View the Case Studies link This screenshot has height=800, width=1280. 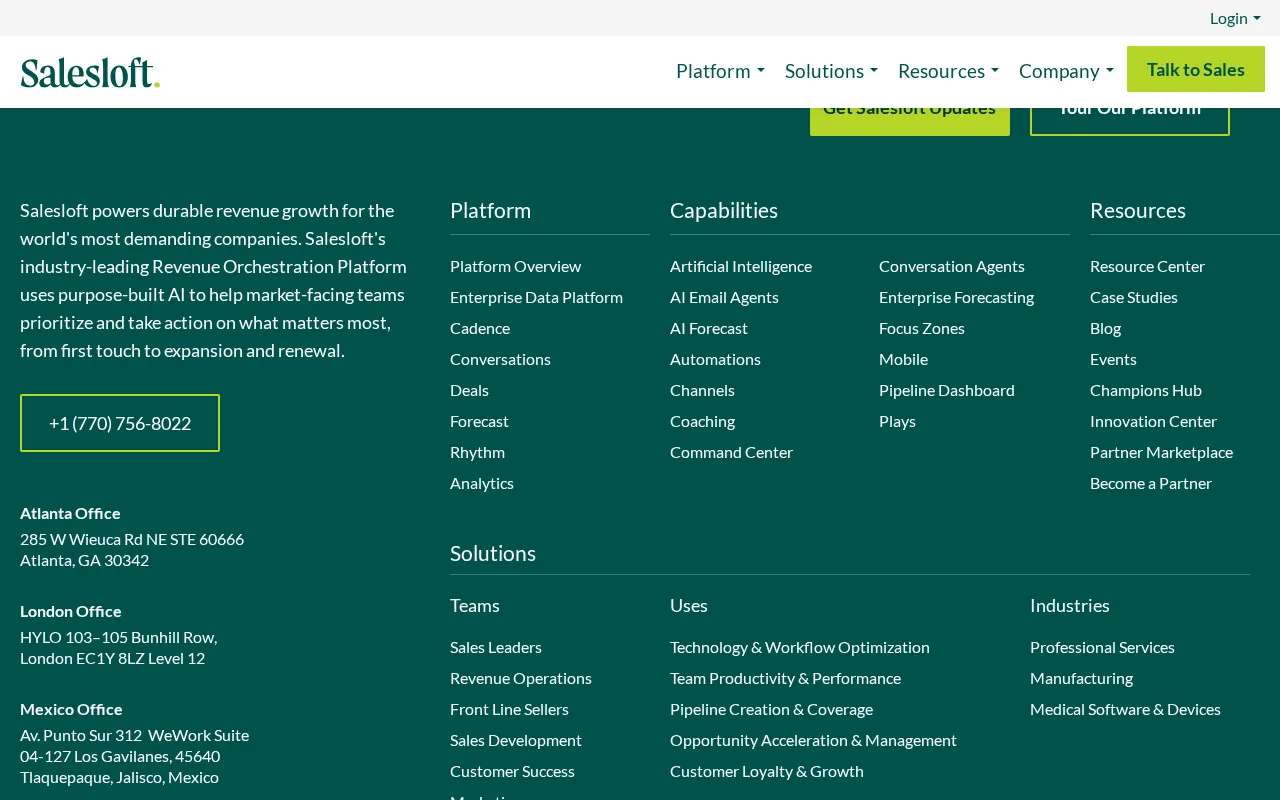click(1134, 297)
